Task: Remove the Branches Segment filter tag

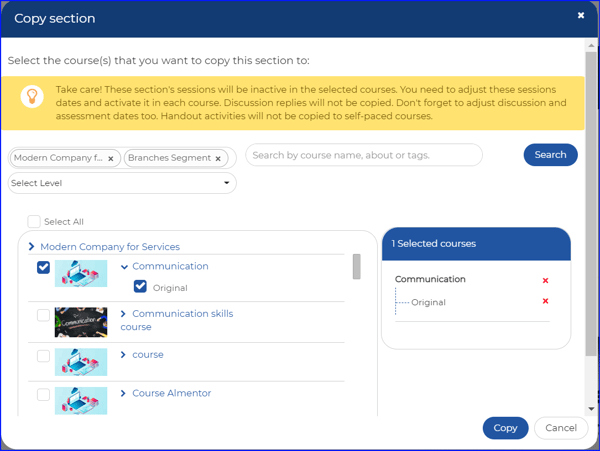Action: coord(218,159)
